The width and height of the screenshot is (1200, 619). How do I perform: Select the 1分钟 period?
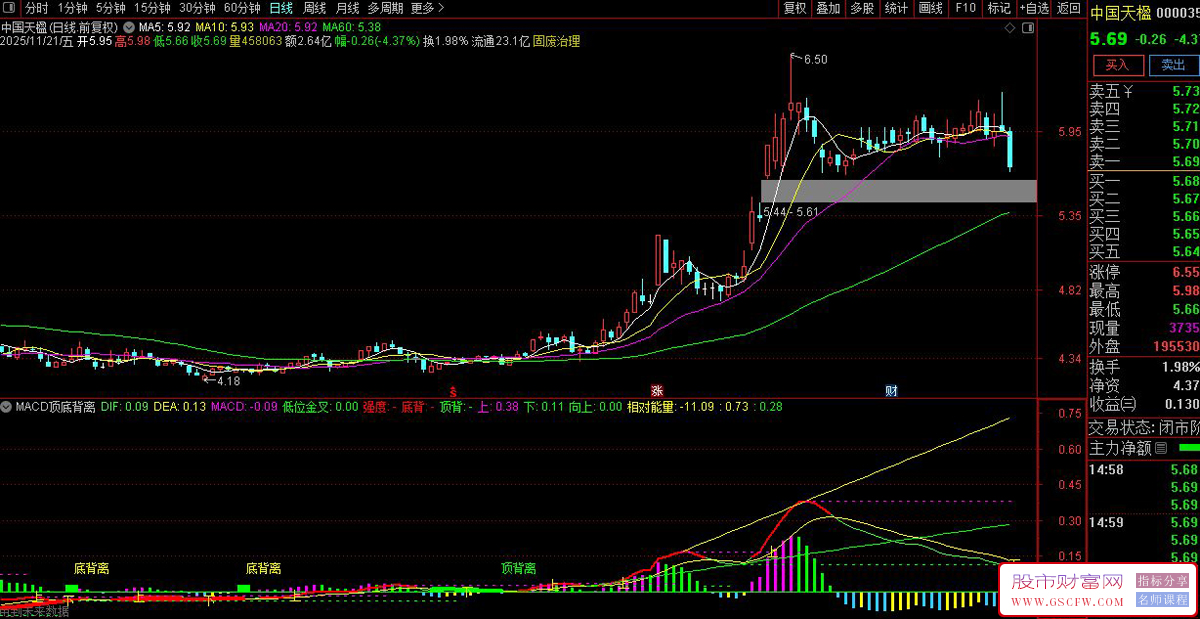point(73,8)
